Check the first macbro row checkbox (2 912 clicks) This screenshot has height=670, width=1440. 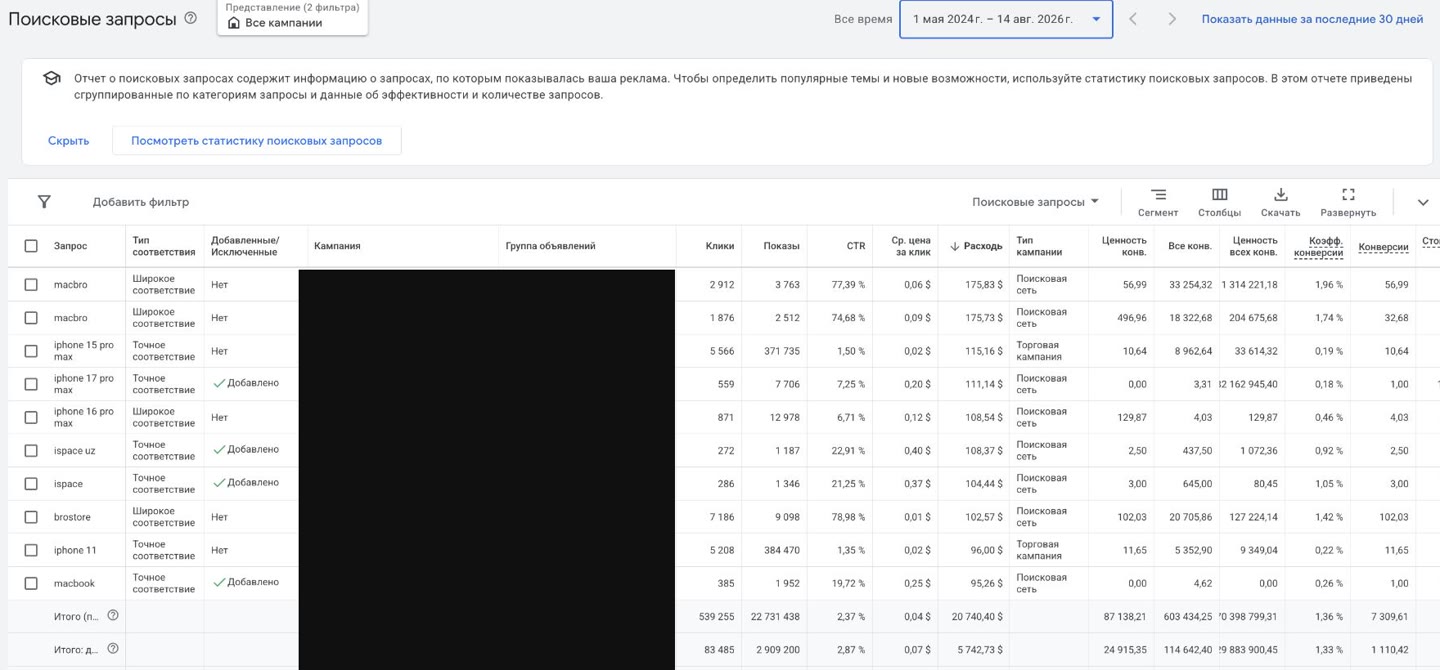pyautogui.click(x=31, y=285)
